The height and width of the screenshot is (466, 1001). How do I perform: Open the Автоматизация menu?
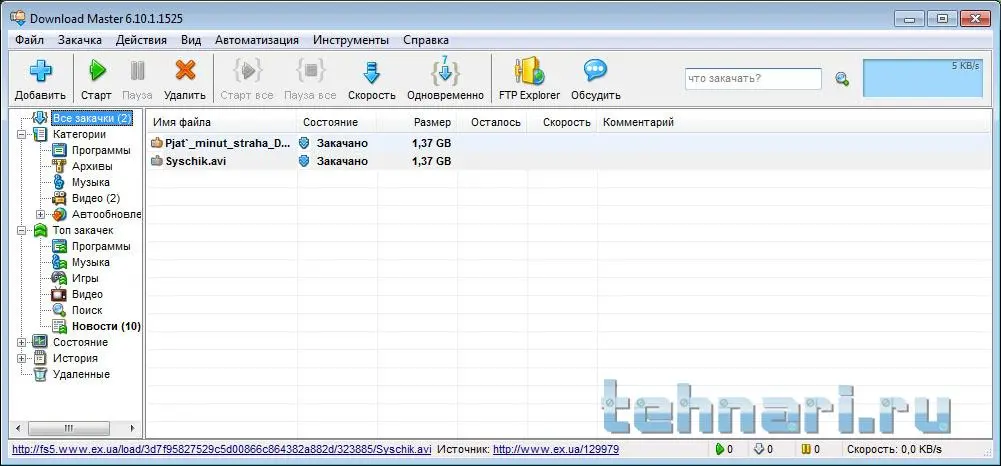pos(257,40)
